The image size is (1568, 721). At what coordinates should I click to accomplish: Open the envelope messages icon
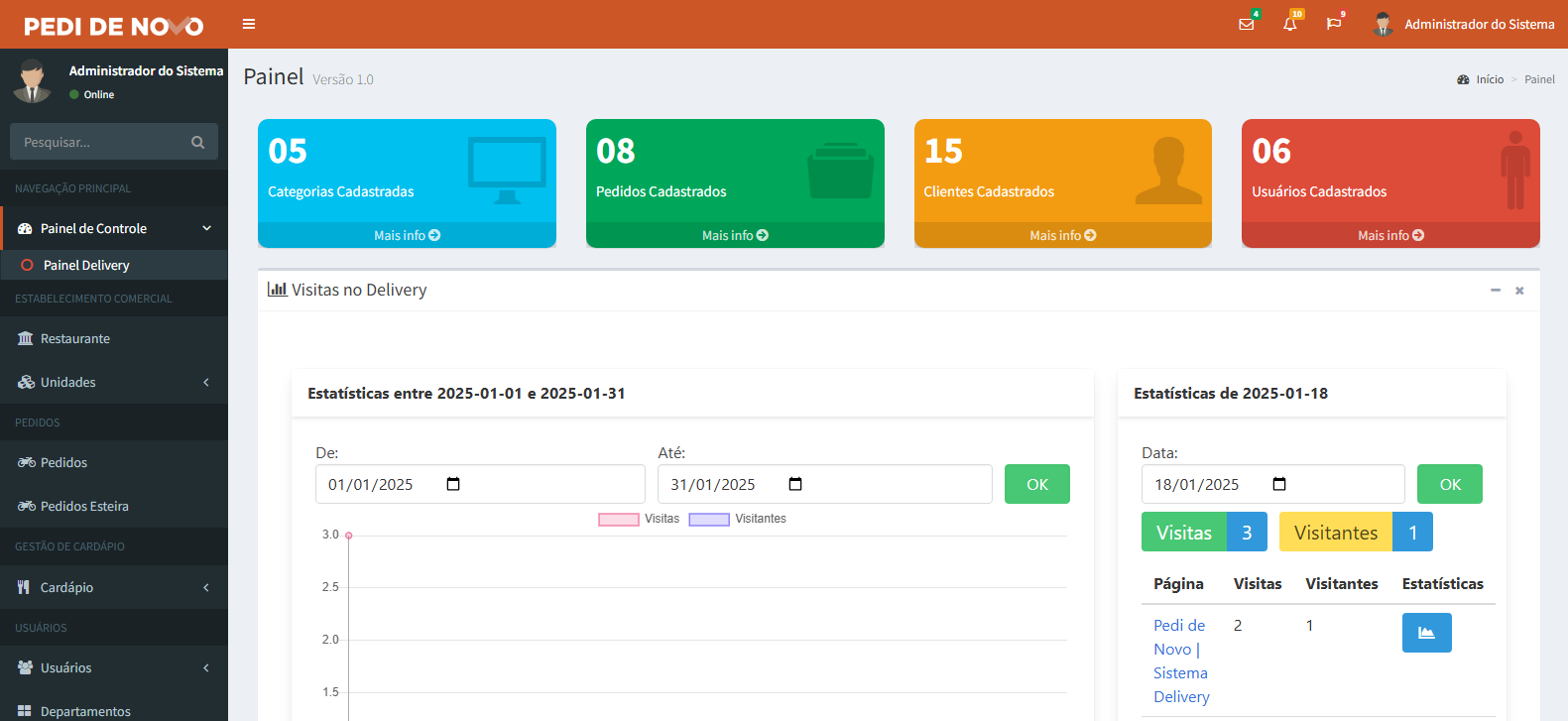pyautogui.click(x=1247, y=24)
